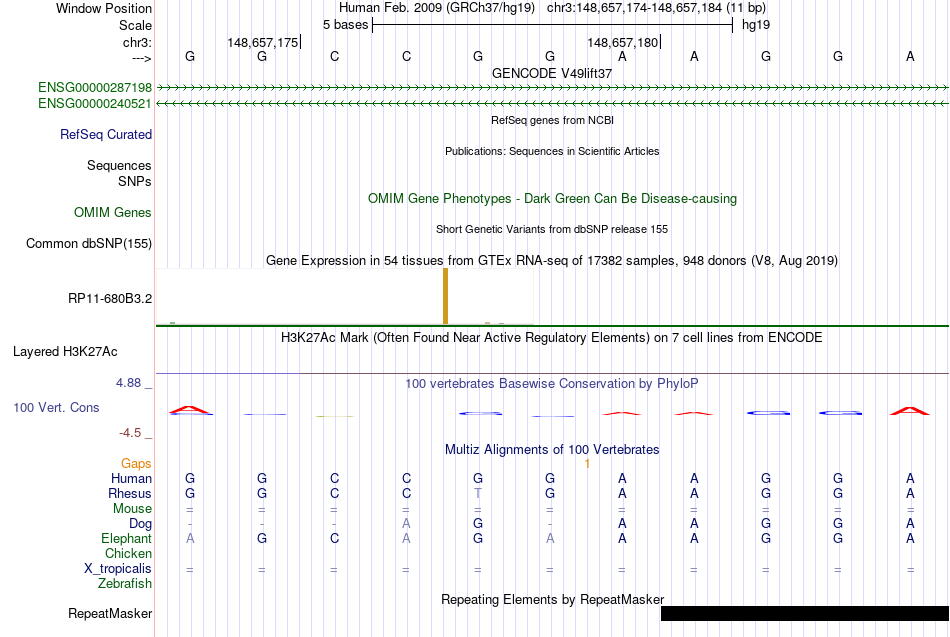The width and height of the screenshot is (950, 637).
Task: Click the Rhesus species label
Action: click(130, 494)
